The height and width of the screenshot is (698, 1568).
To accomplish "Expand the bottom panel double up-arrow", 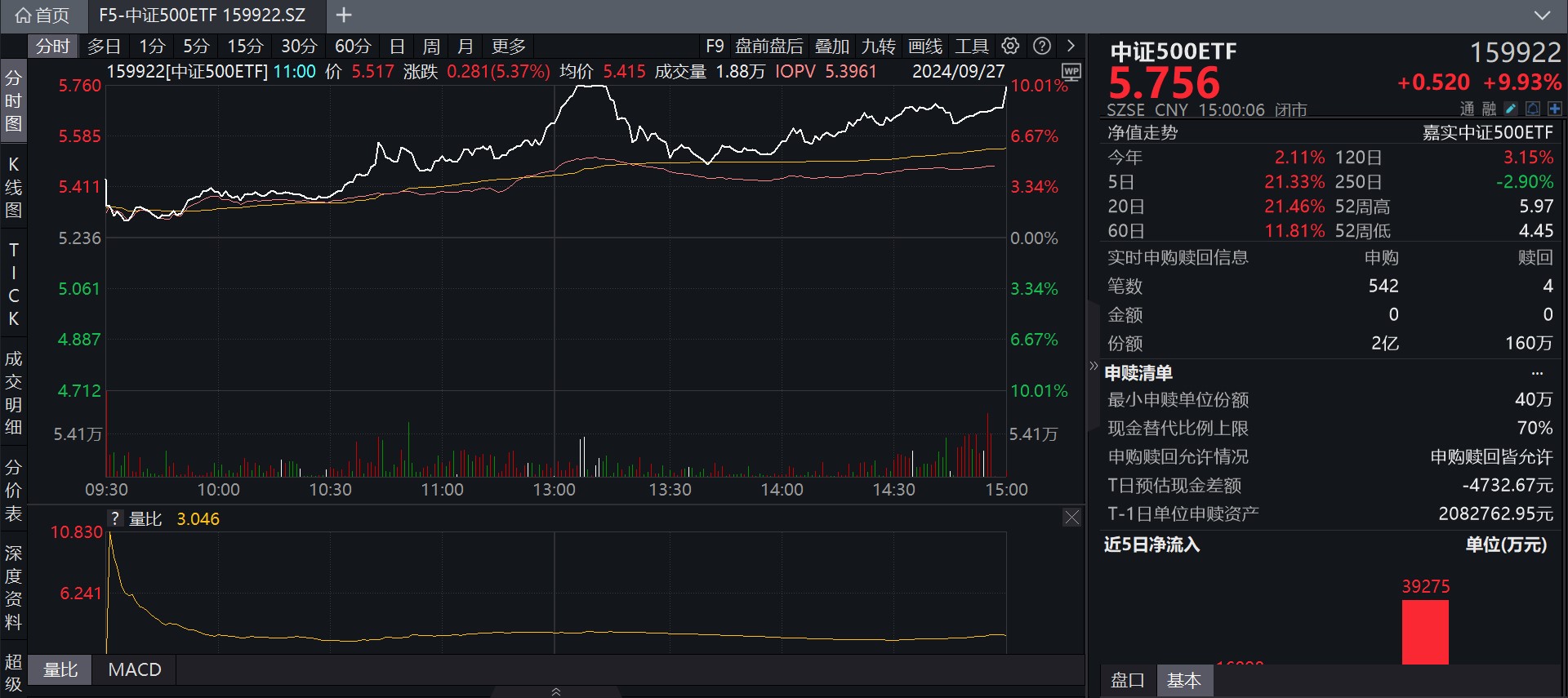I will [556, 691].
